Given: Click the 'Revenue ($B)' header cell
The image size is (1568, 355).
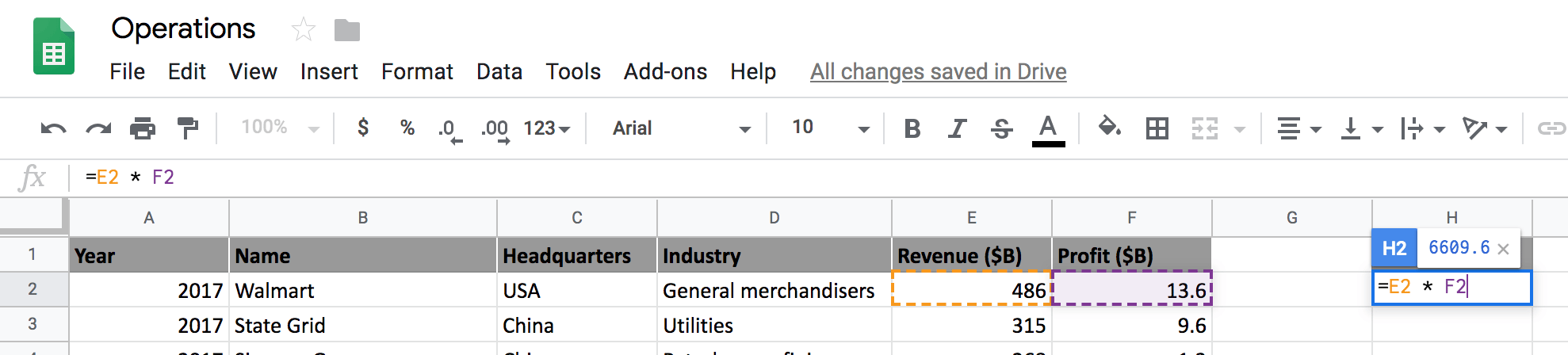Looking at the screenshot, I should point(972,255).
